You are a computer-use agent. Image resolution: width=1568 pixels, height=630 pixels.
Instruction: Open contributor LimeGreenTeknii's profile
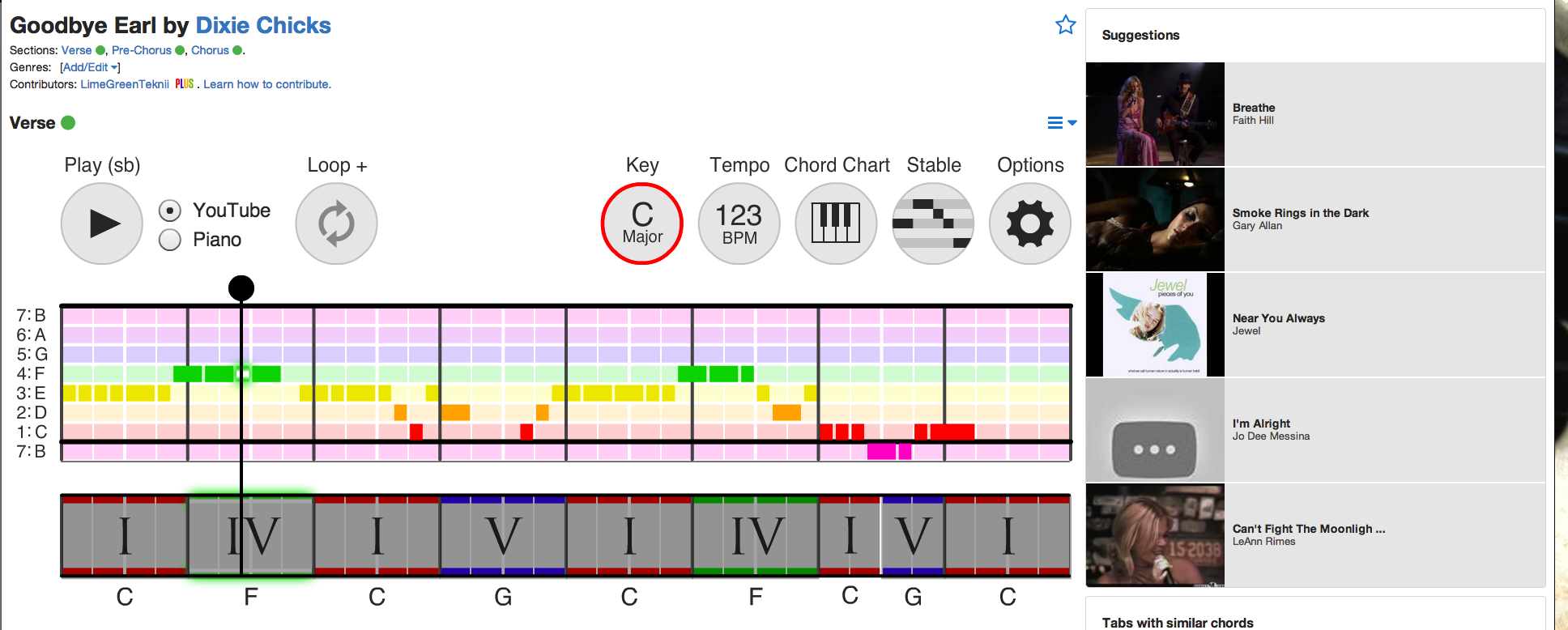(x=125, y=84)
